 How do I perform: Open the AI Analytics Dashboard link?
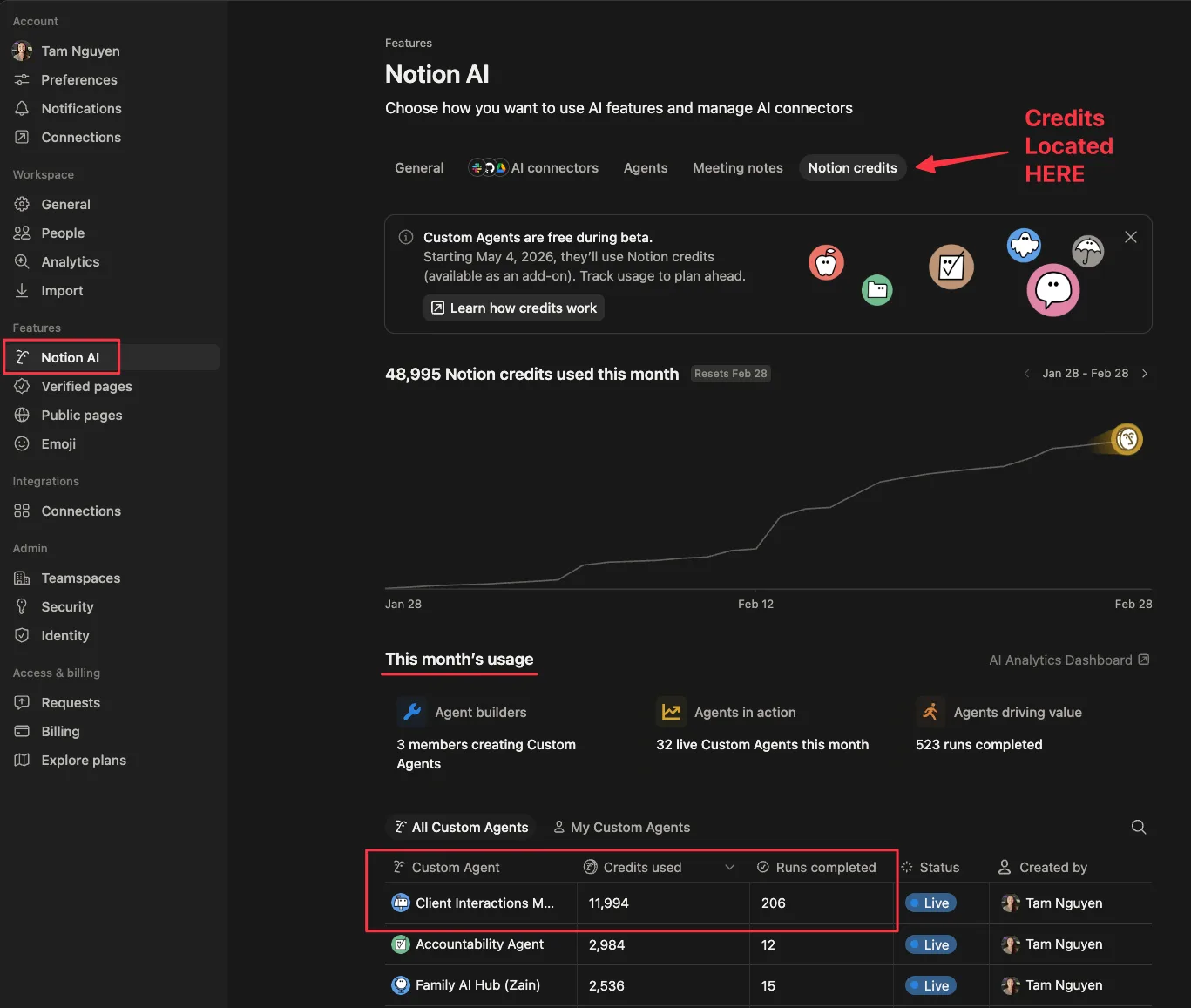tap(1069, 660)
